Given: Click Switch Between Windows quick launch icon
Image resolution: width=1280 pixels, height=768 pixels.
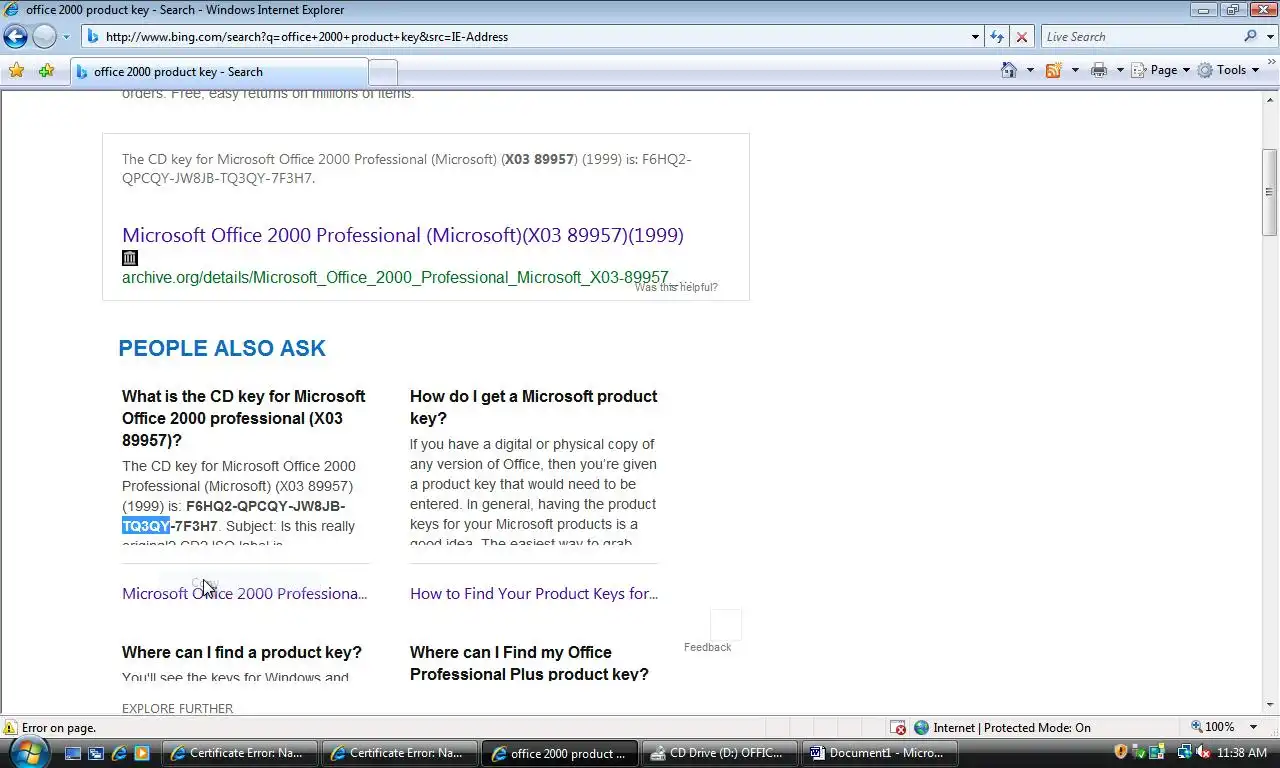Looking at the screenshot, I should [x=97, y=753].
